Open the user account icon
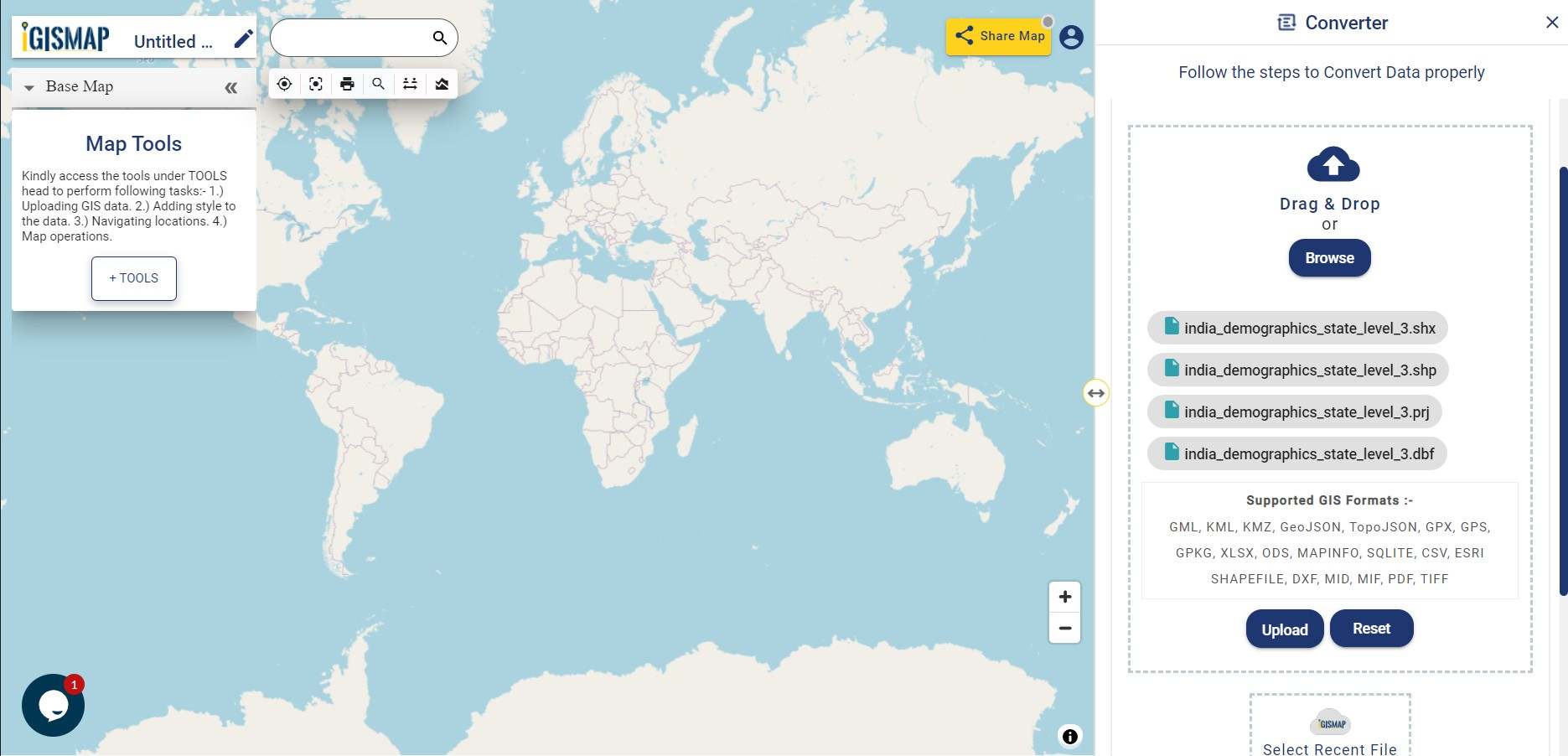 pos(1071,37)
